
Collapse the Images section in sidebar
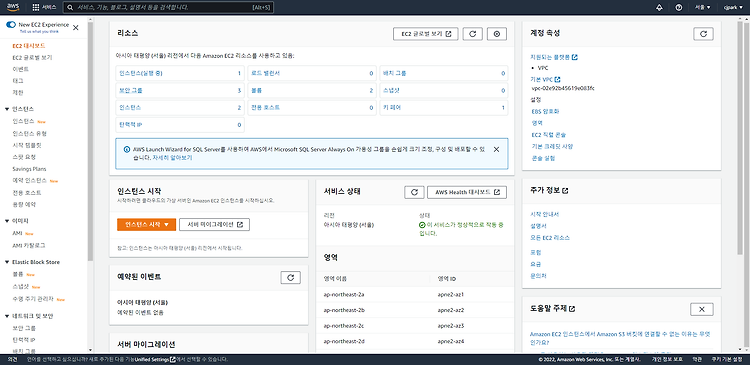(x=7, y=221)
